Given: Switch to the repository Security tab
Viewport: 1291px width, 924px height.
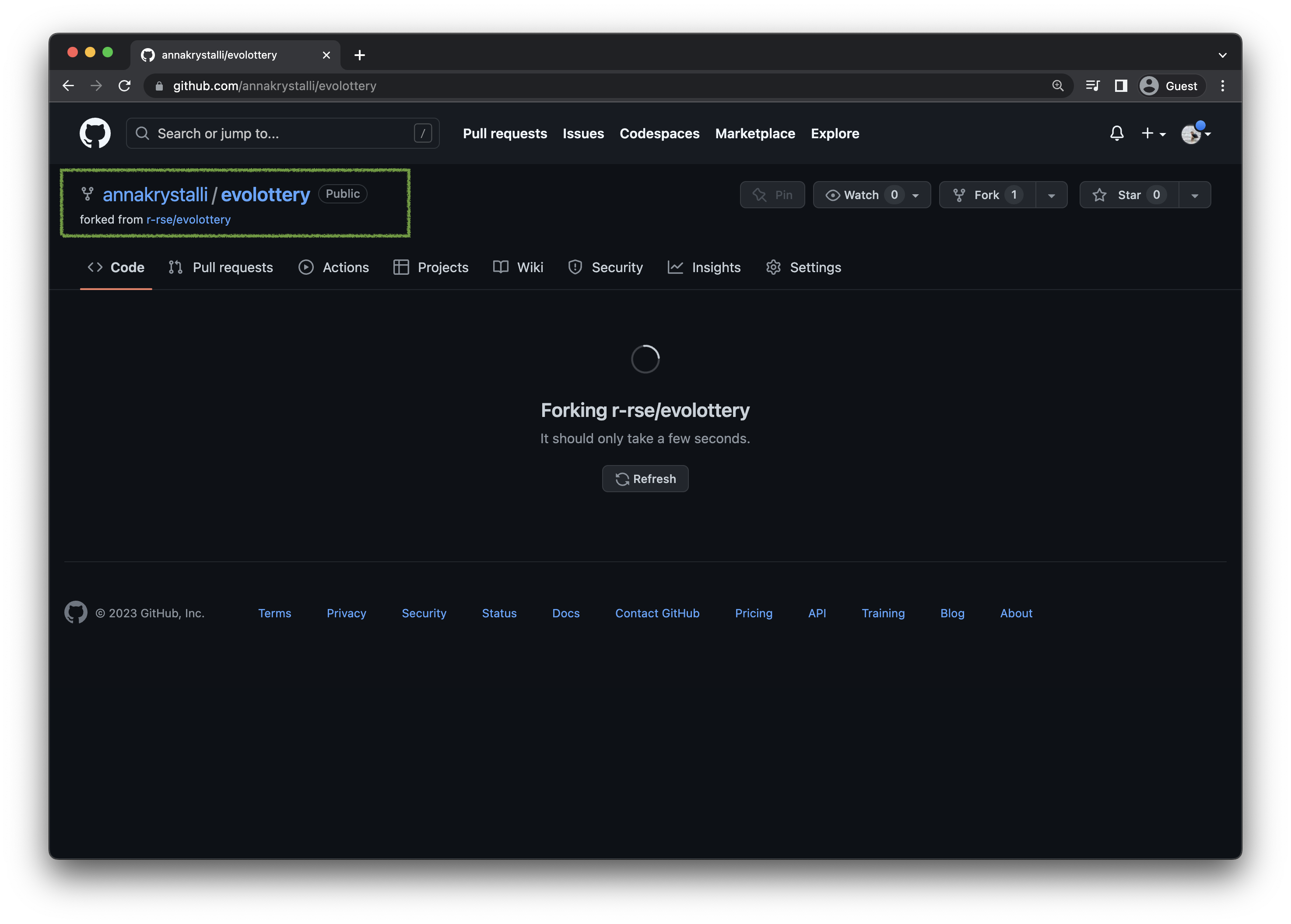Looking at the screenshot, I should (x=605, y=267).
